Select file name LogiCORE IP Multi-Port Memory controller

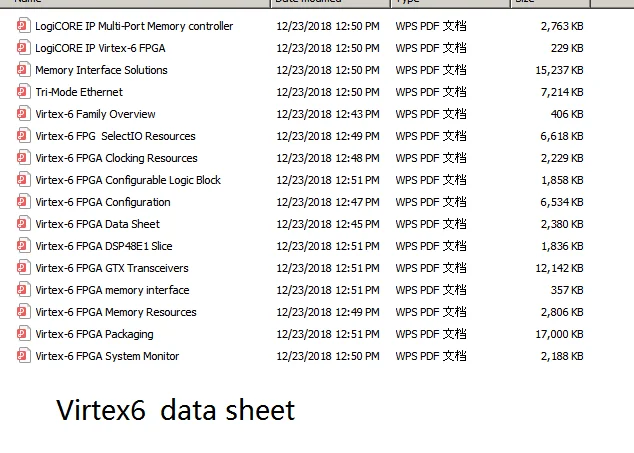(134, 26)
